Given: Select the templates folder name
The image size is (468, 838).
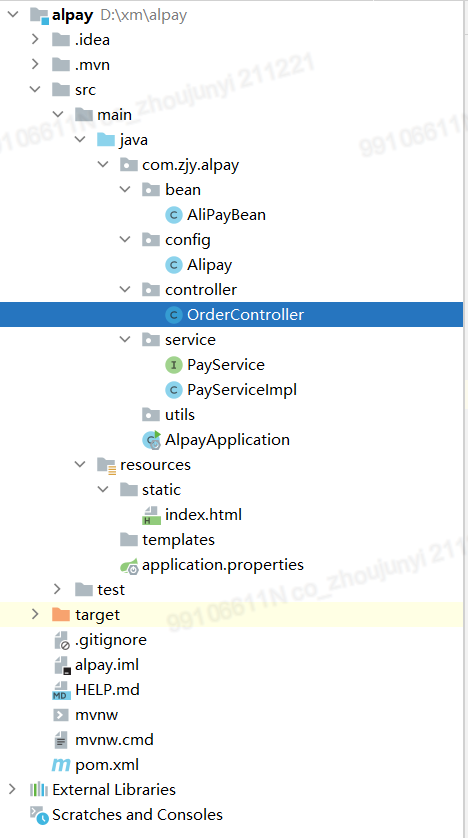Looking at the screenshot, I should click(178, 540).
